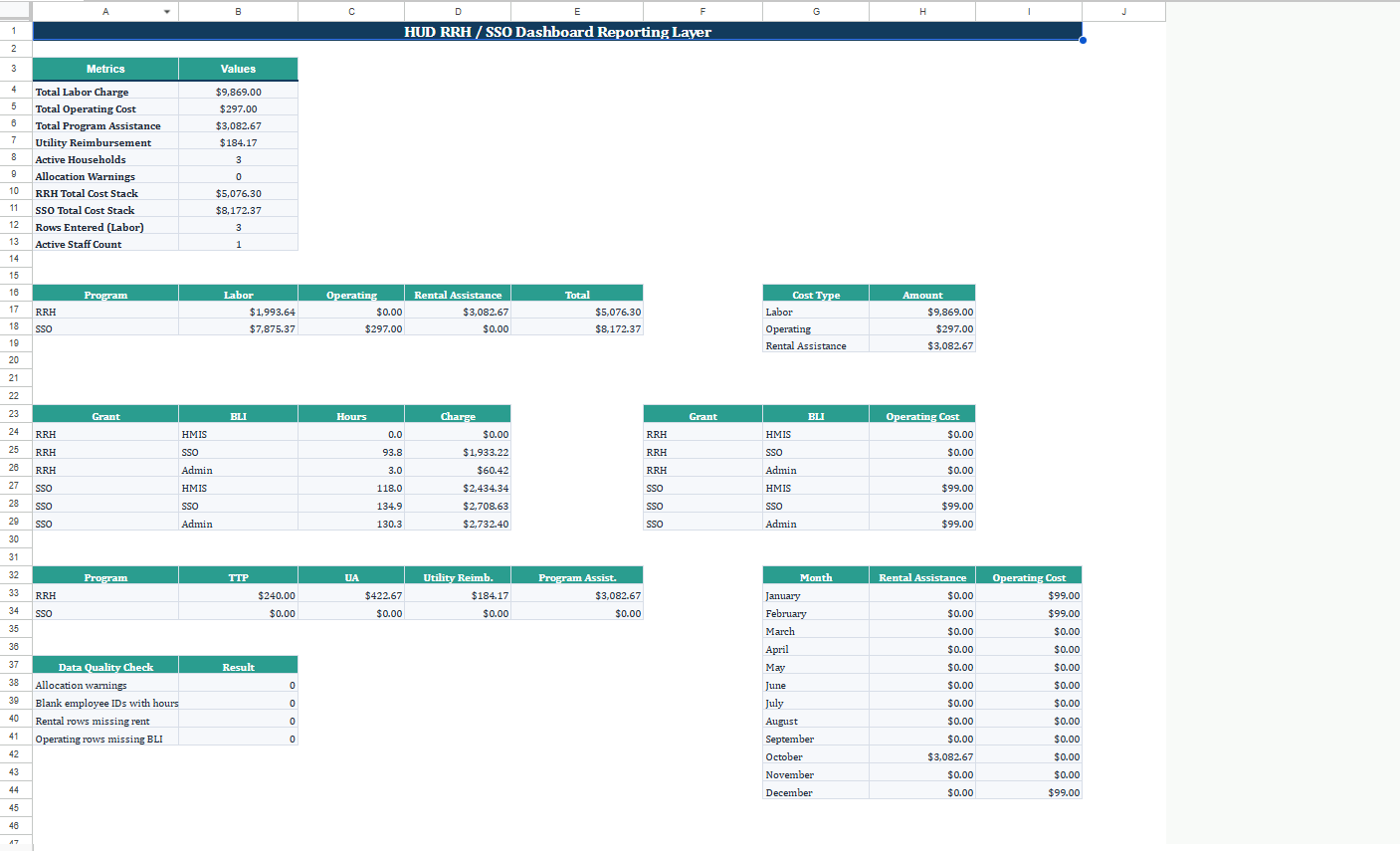Select the Operating rows missing BLI label
This screenshot has width=1400, height=851.
point(99,739)
